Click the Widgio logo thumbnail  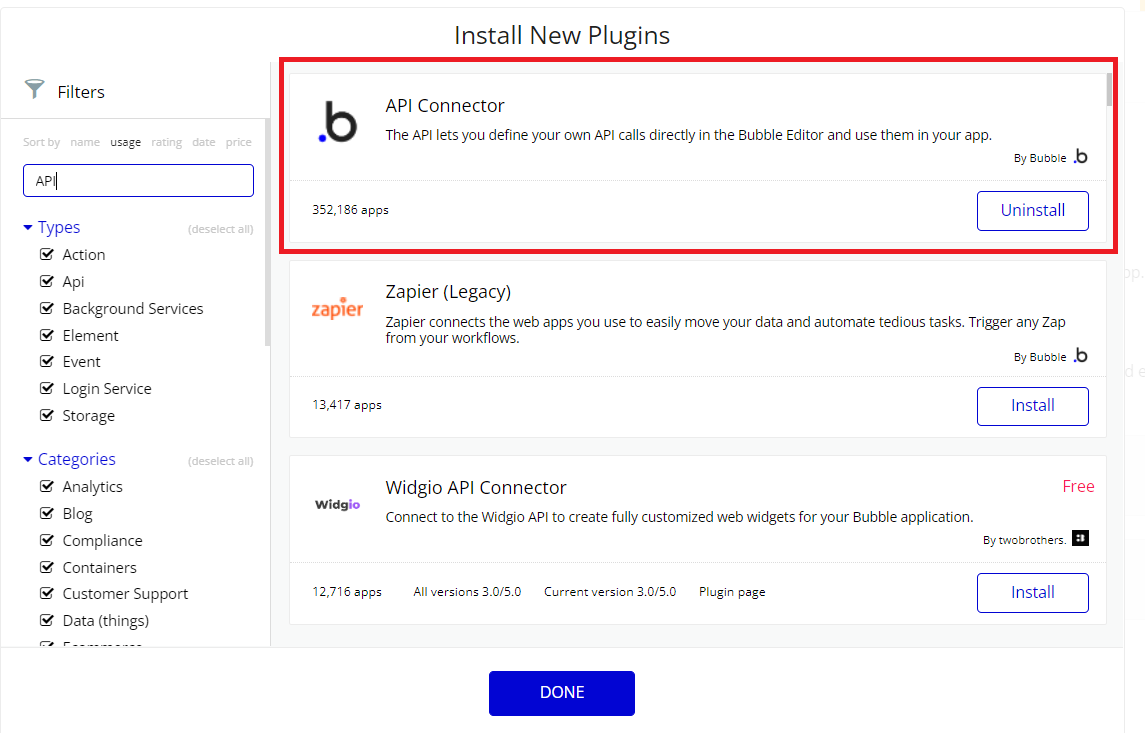337,504
